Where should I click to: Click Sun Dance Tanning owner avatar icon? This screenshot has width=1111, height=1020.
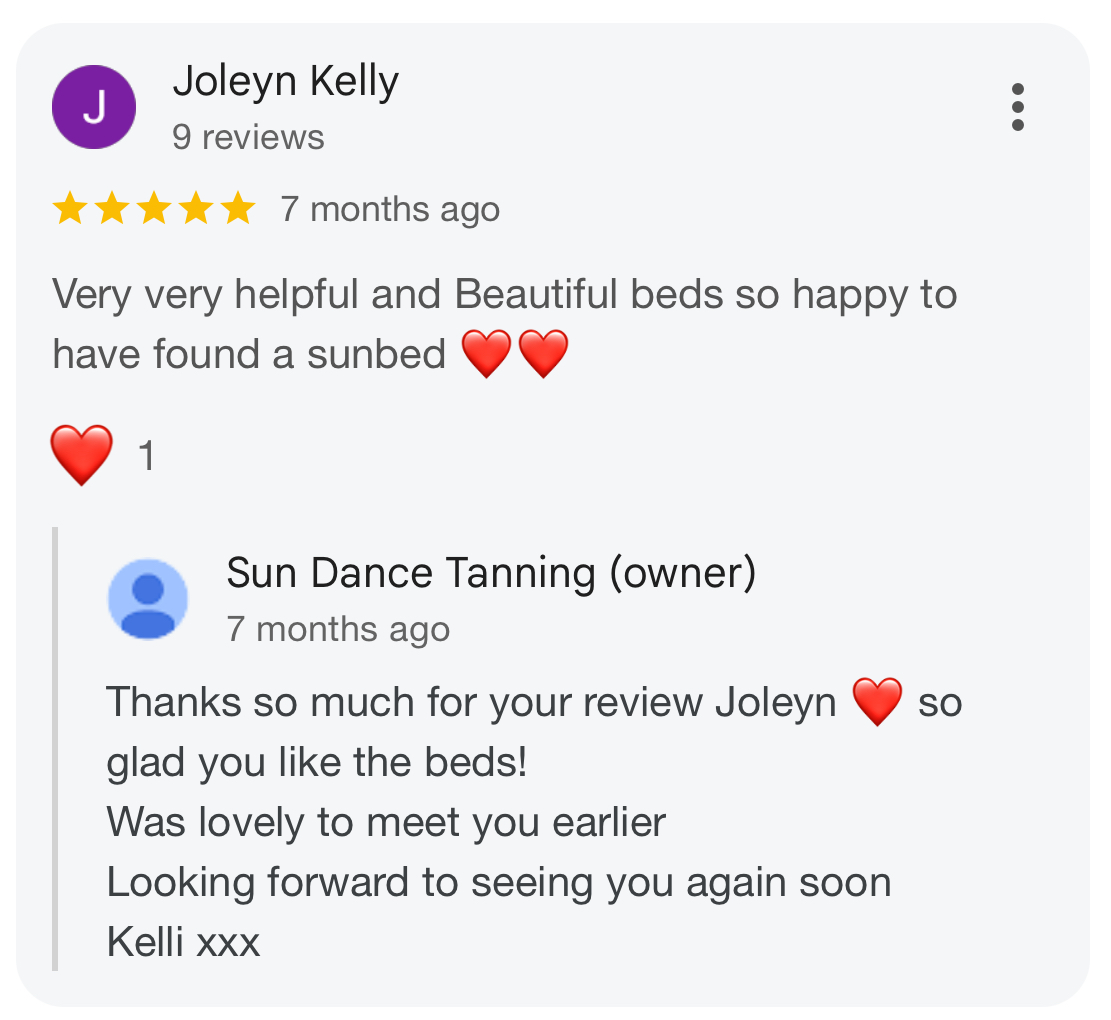(147, 599)
